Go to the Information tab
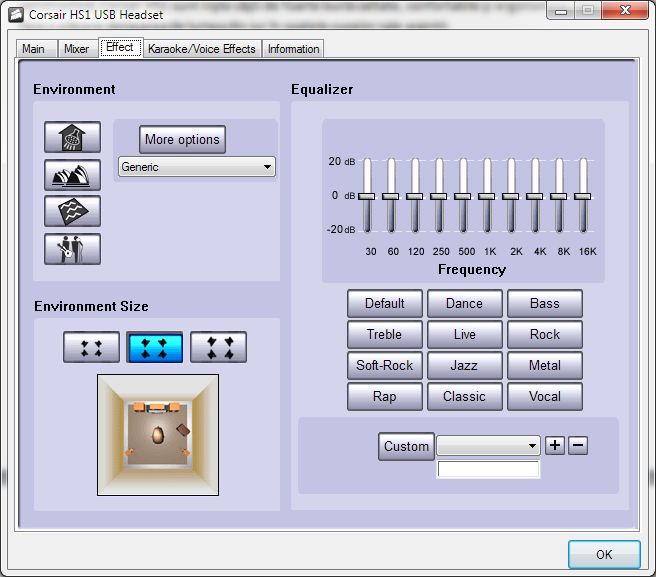 tap(293, 49)
